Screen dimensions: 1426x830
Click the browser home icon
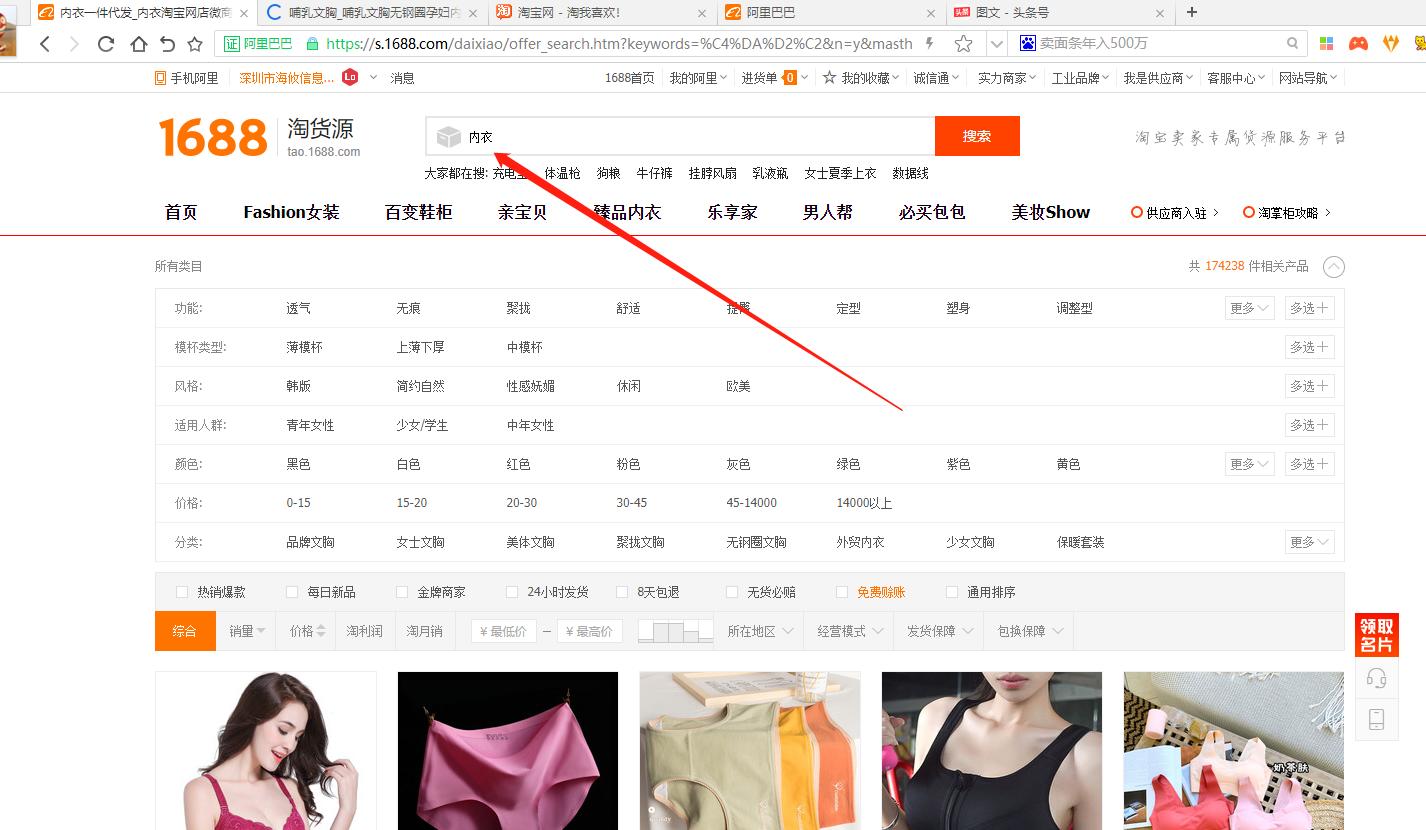[139, 43]
